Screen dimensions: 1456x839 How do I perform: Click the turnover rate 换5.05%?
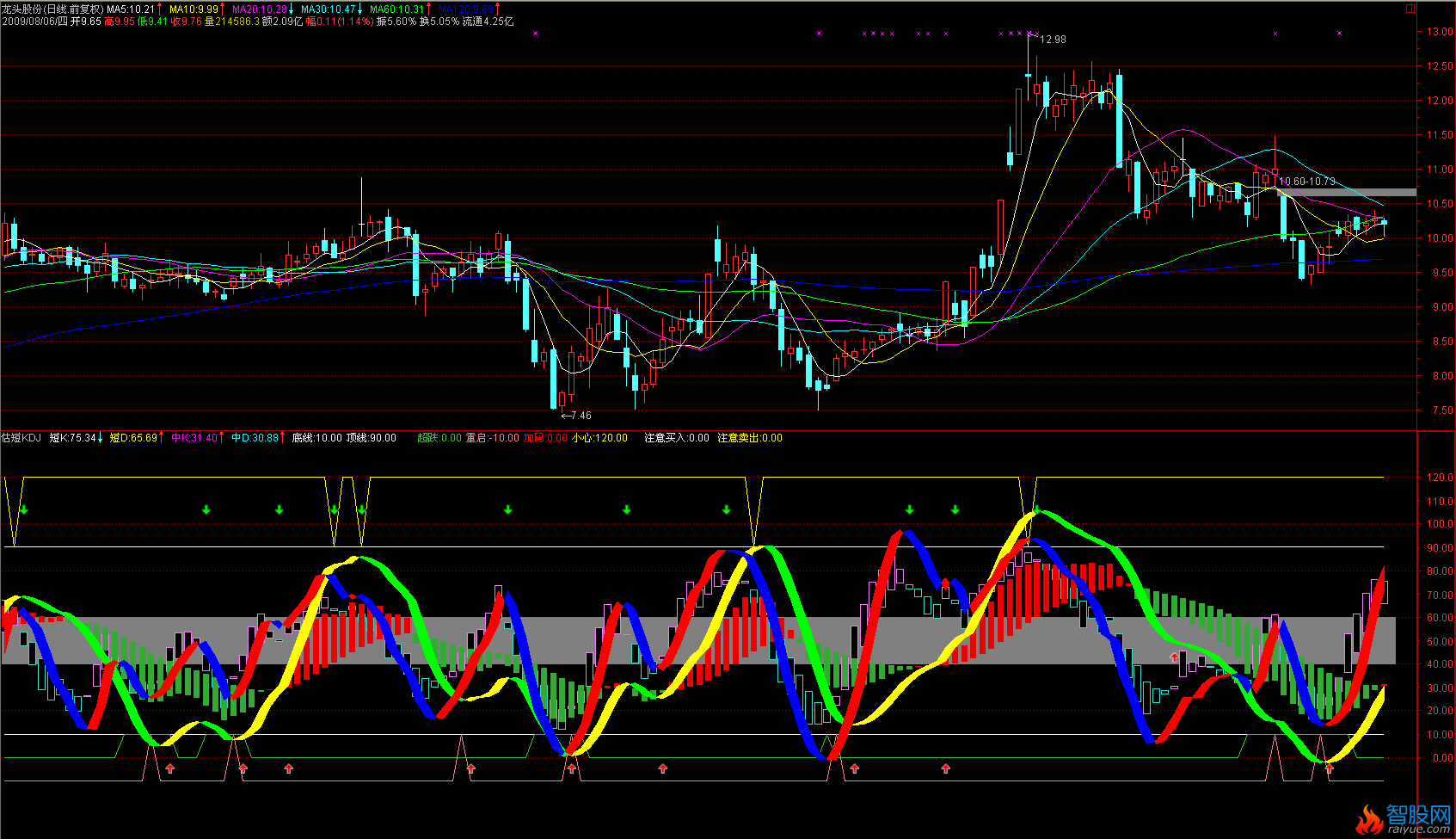439,22
